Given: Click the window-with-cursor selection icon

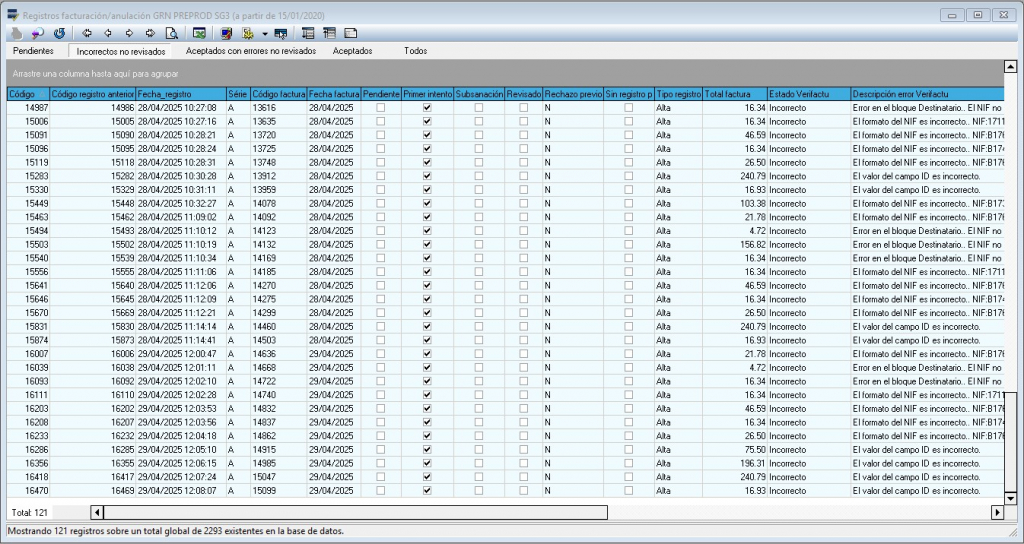Looking at the screenshot, I should click(281, 33).
